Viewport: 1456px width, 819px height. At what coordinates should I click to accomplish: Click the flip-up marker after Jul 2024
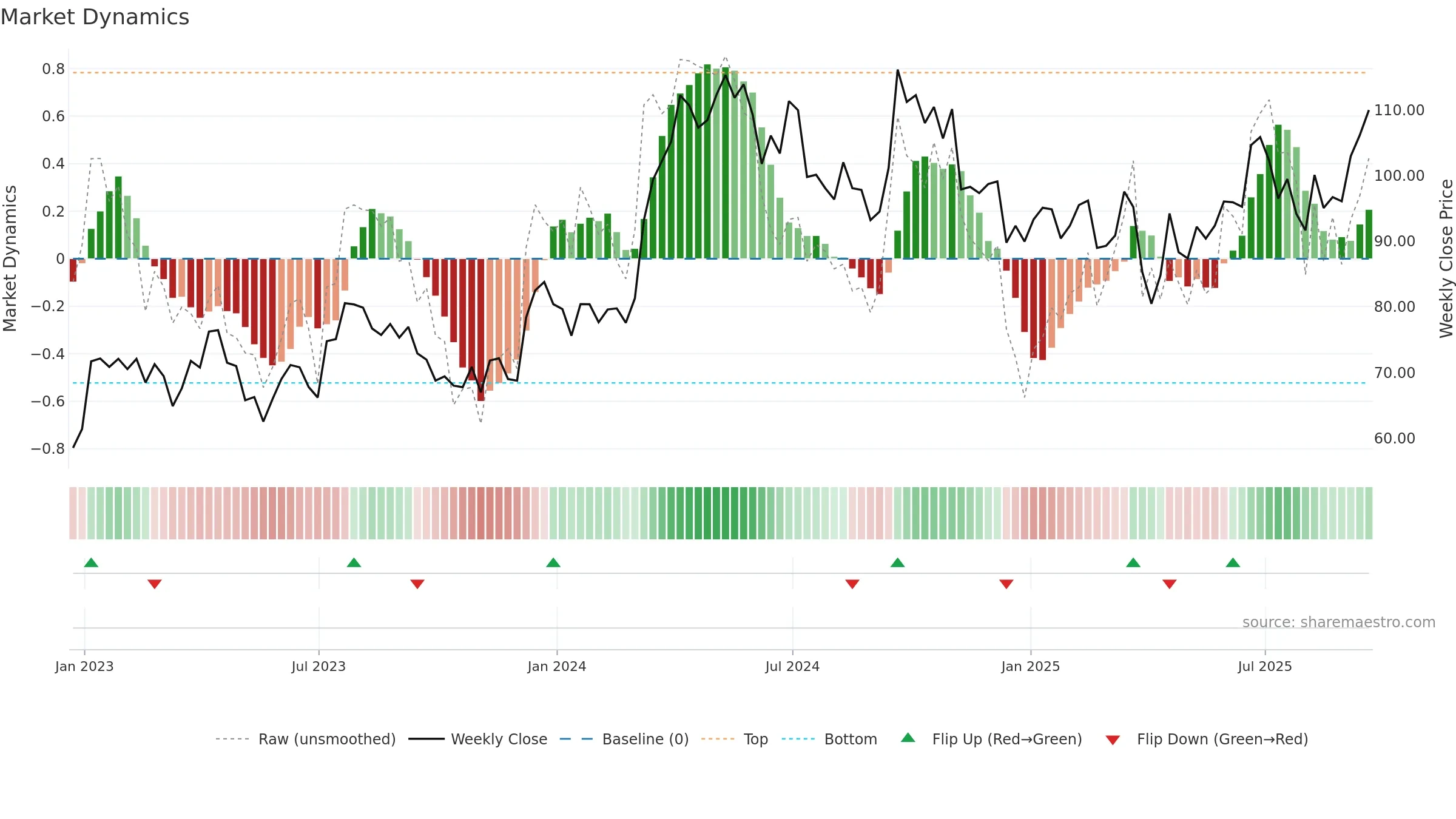[x=898, y=562]
